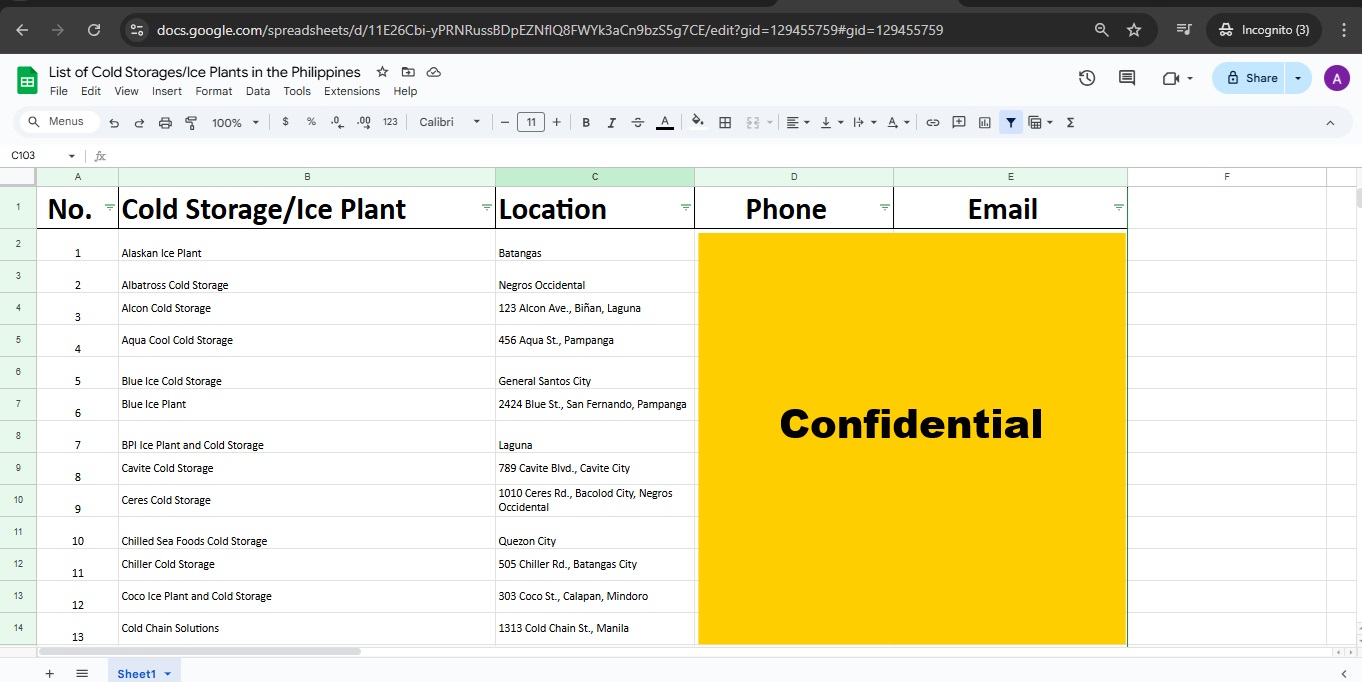Open the Location column filter dropdown
Viewport: 1362px width, 682px height.
pyautogui.click(x=685, y=208)
